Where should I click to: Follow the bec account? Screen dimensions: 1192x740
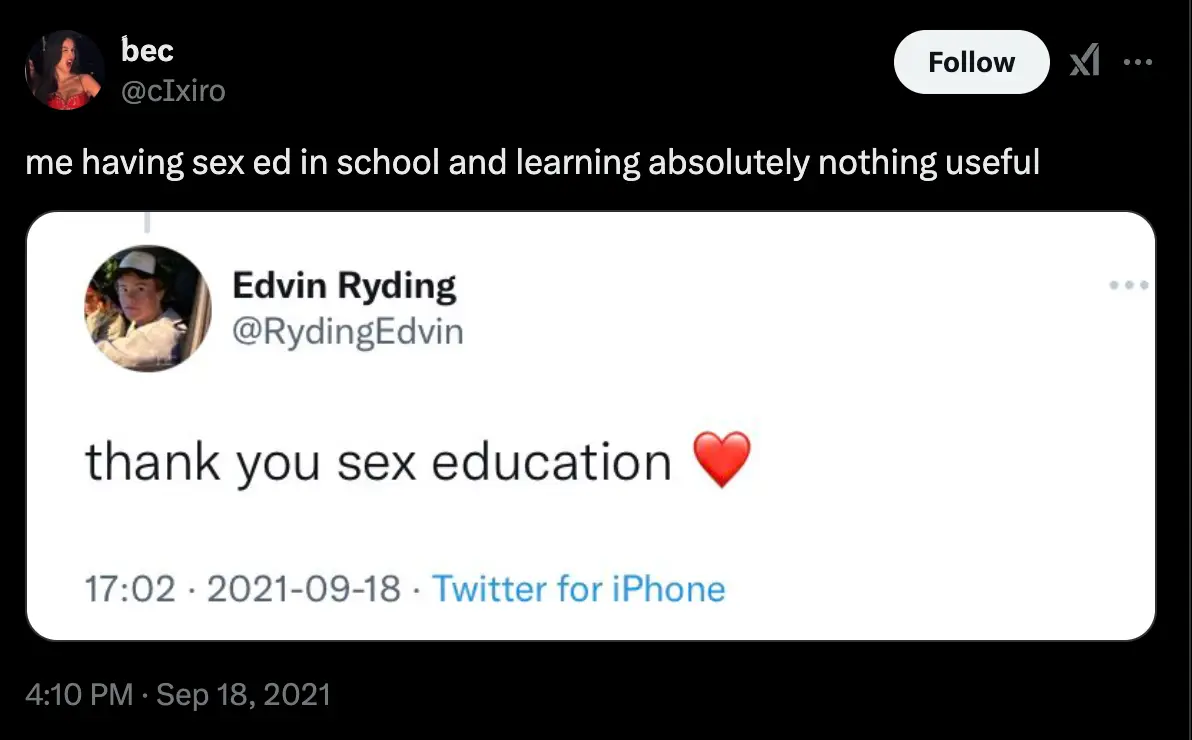[970, 63]
